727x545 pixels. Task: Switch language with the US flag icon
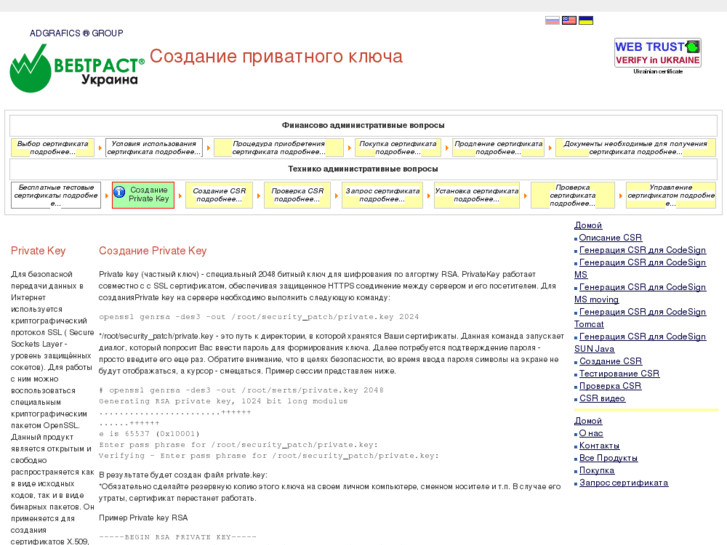(x=569, y=20)
